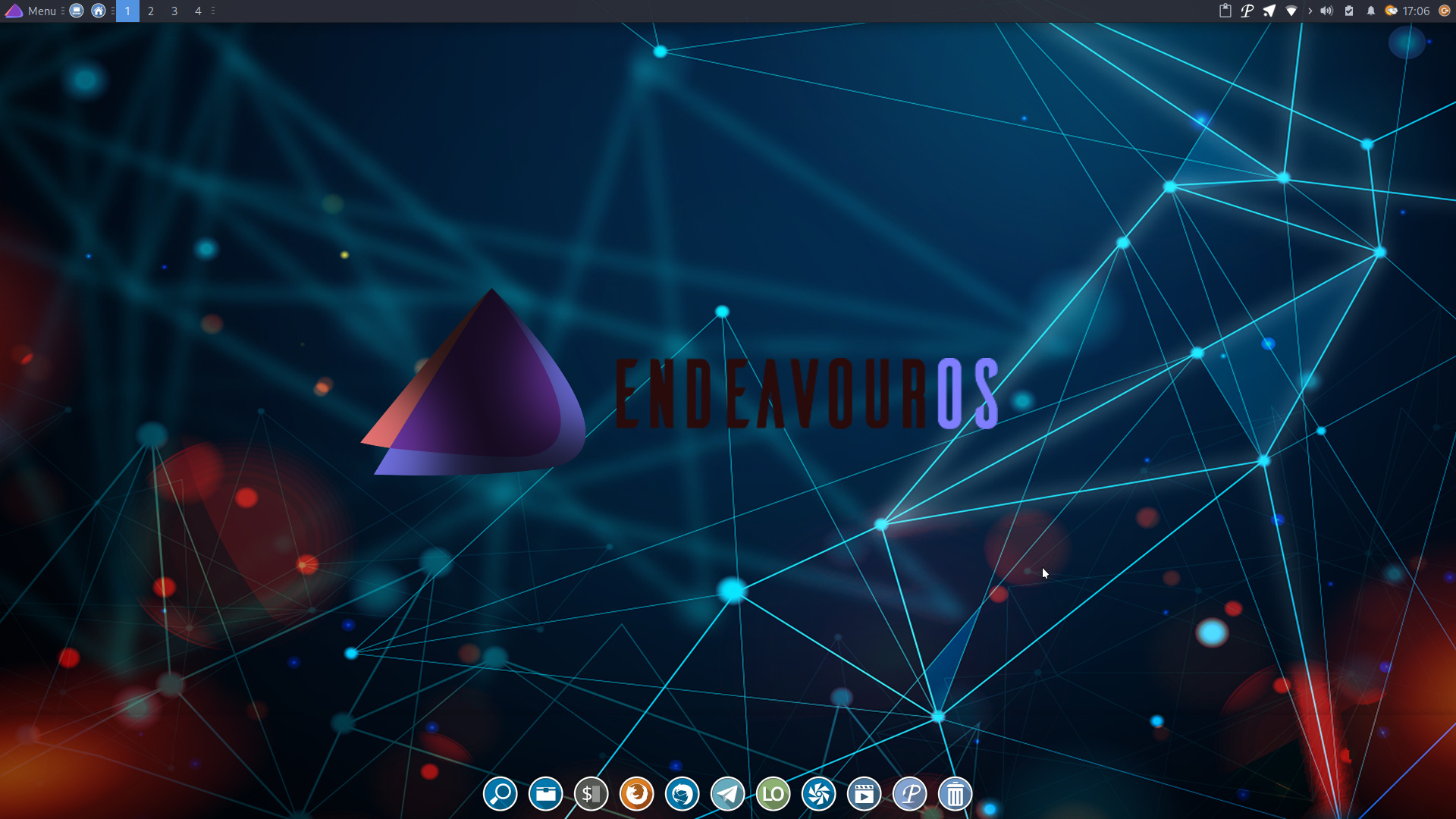
Task: Open the weather applet icon
Action: click(x=1391, y=11)
